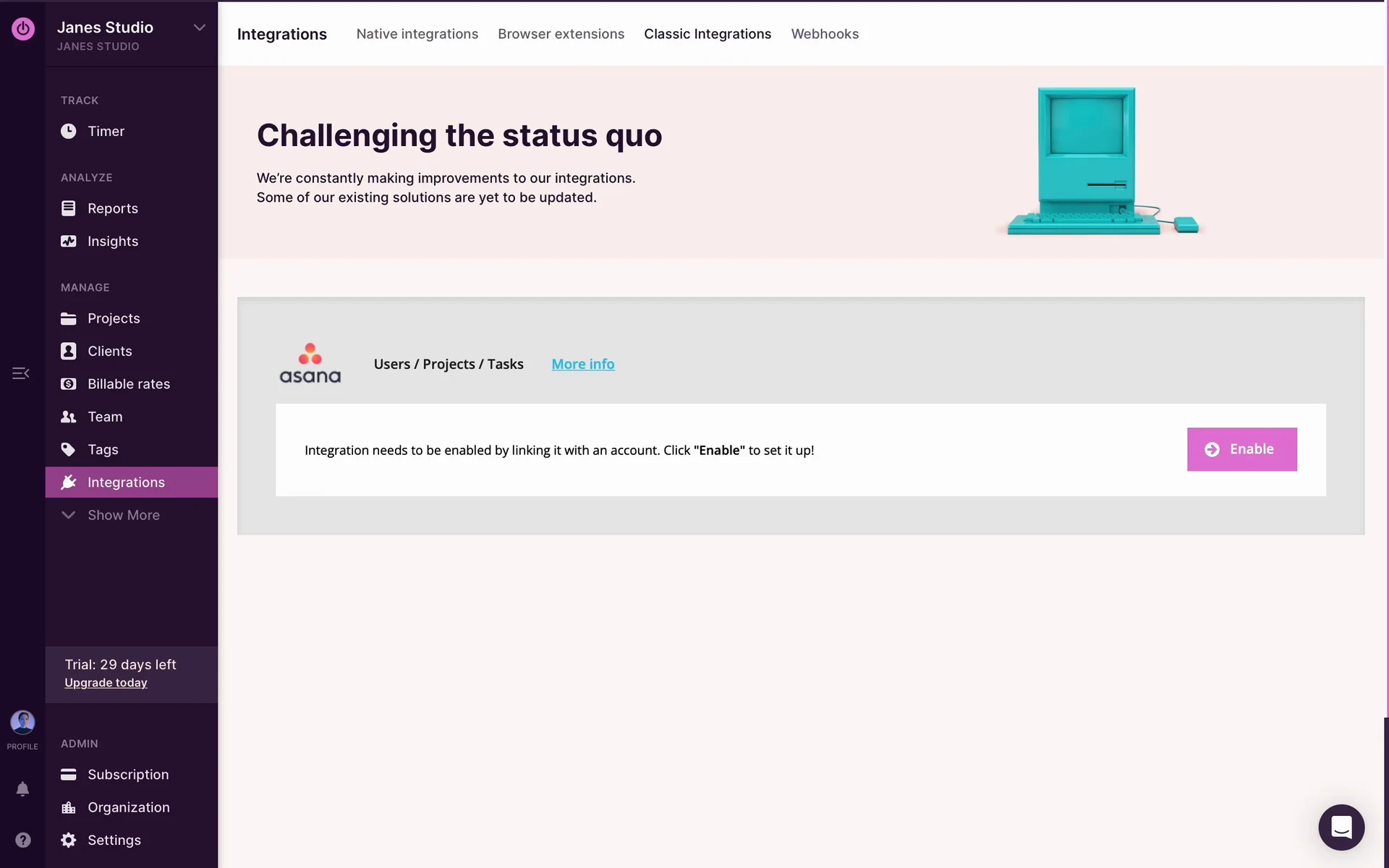The width and height of the screenshot is (1389, 868).
Task: Collapse the sidebar with the toggle icon
Action: coord(20,373)
